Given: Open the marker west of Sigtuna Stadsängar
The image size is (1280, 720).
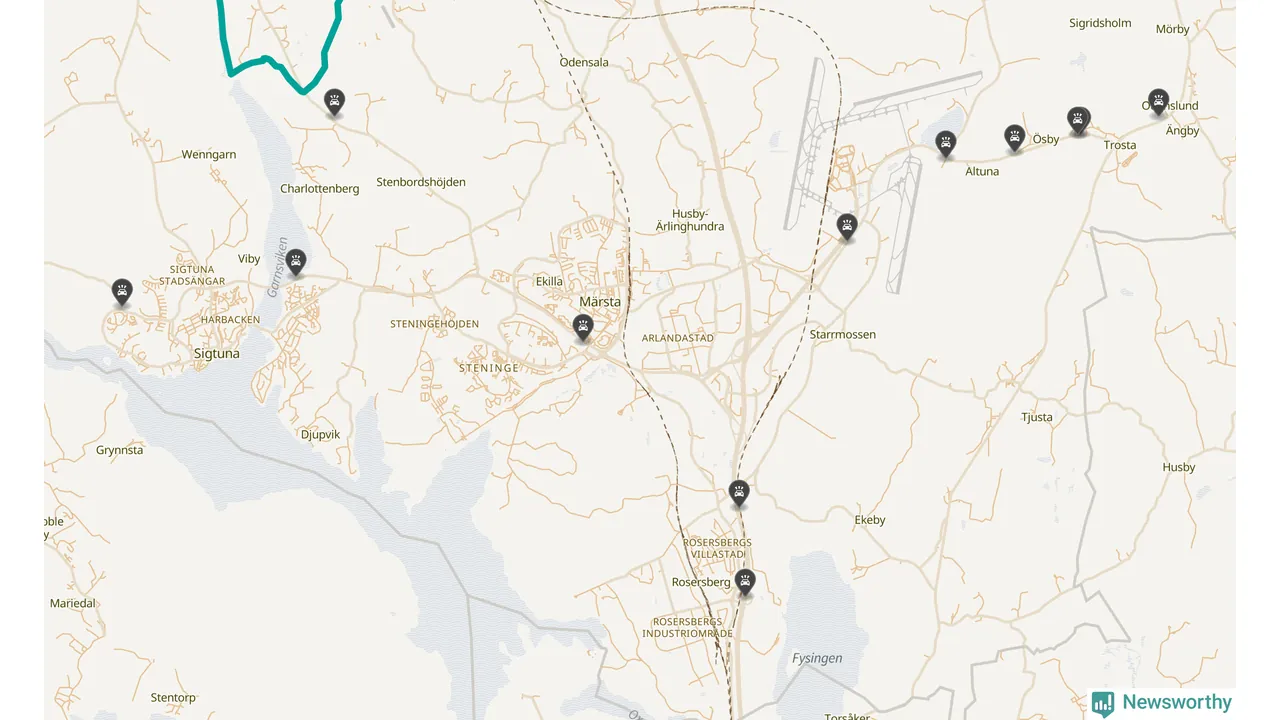Looking at the screenshot, I should [x=122, y=292].
